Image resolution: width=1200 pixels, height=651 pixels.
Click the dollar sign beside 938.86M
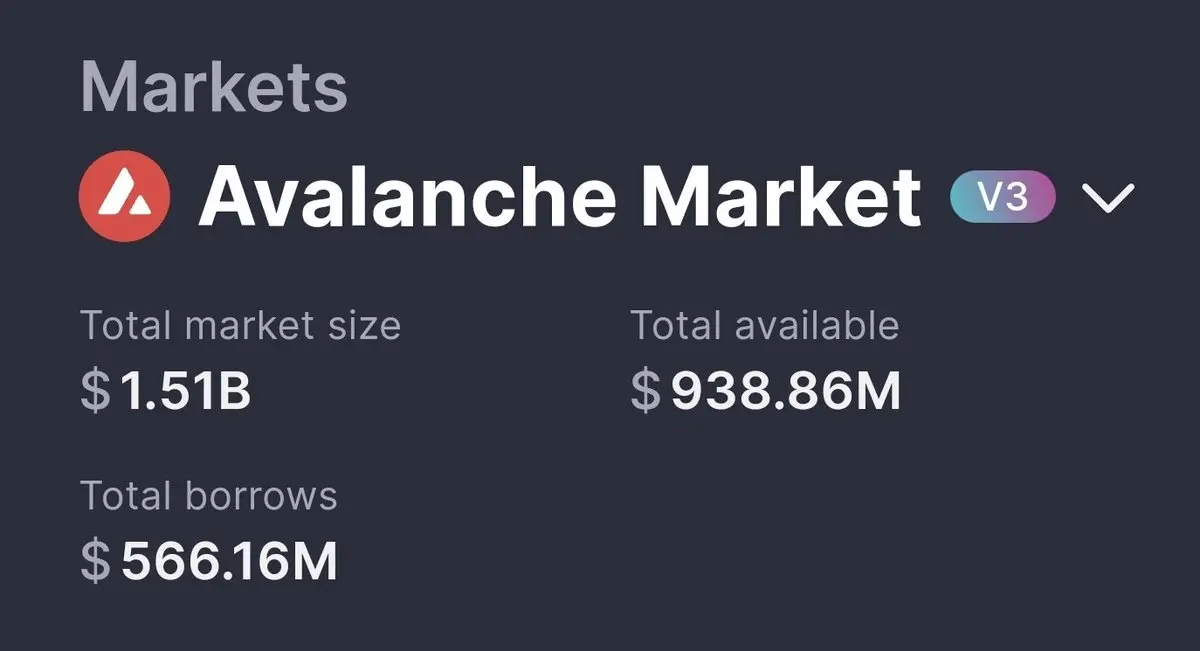(646, 393)
